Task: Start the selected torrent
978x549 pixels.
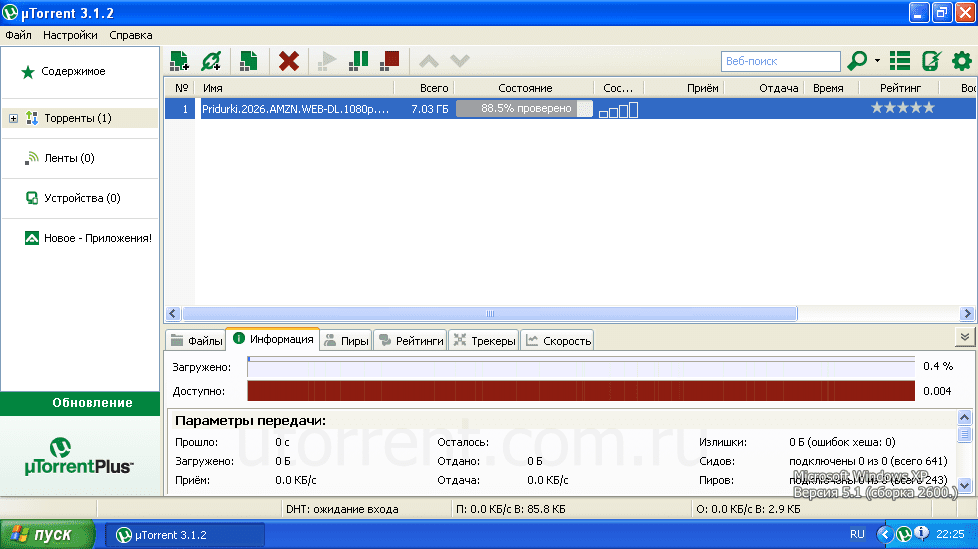Action: click(x=327, y=61)
